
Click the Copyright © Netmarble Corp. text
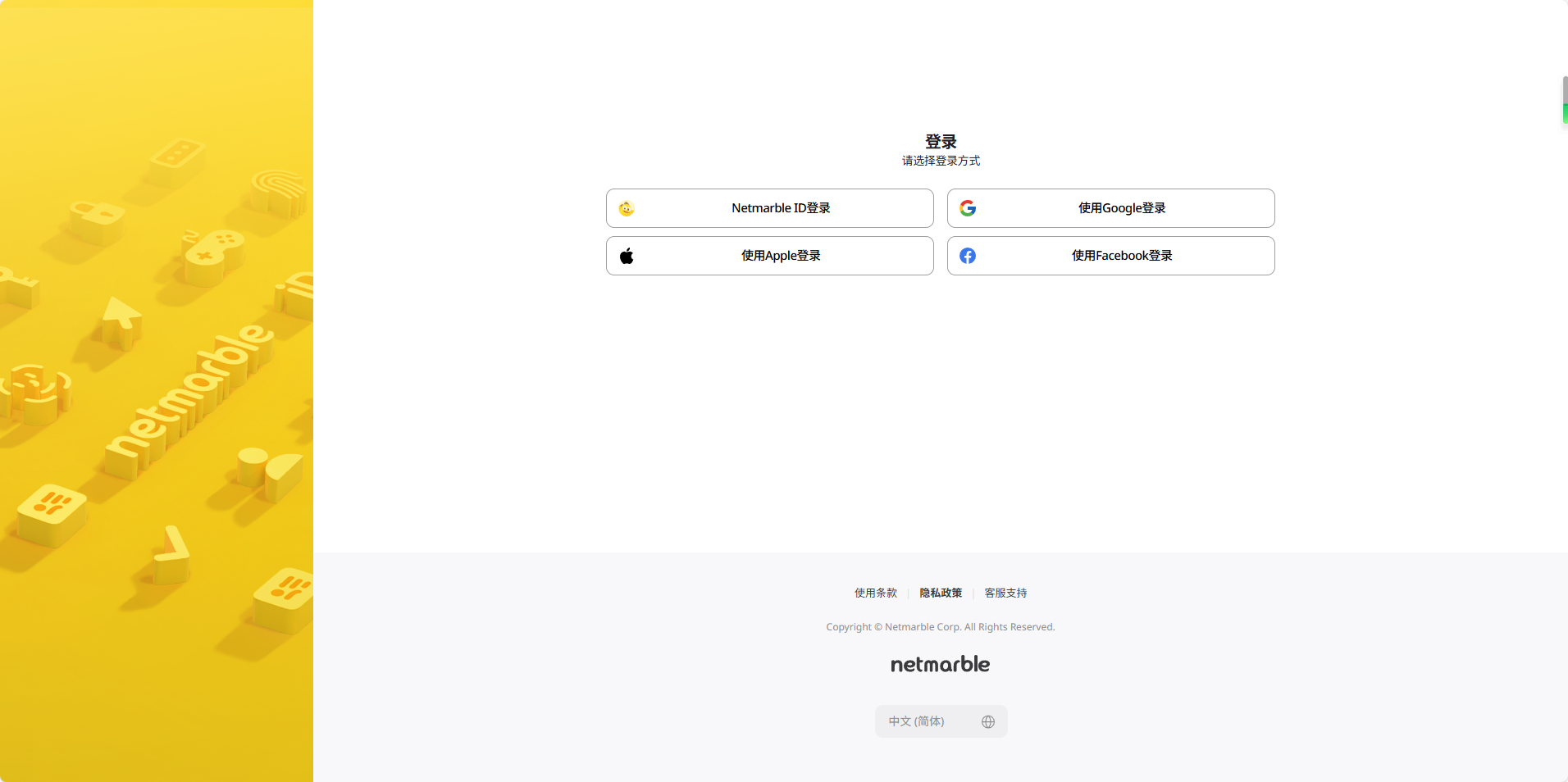[x=941, y=627]
